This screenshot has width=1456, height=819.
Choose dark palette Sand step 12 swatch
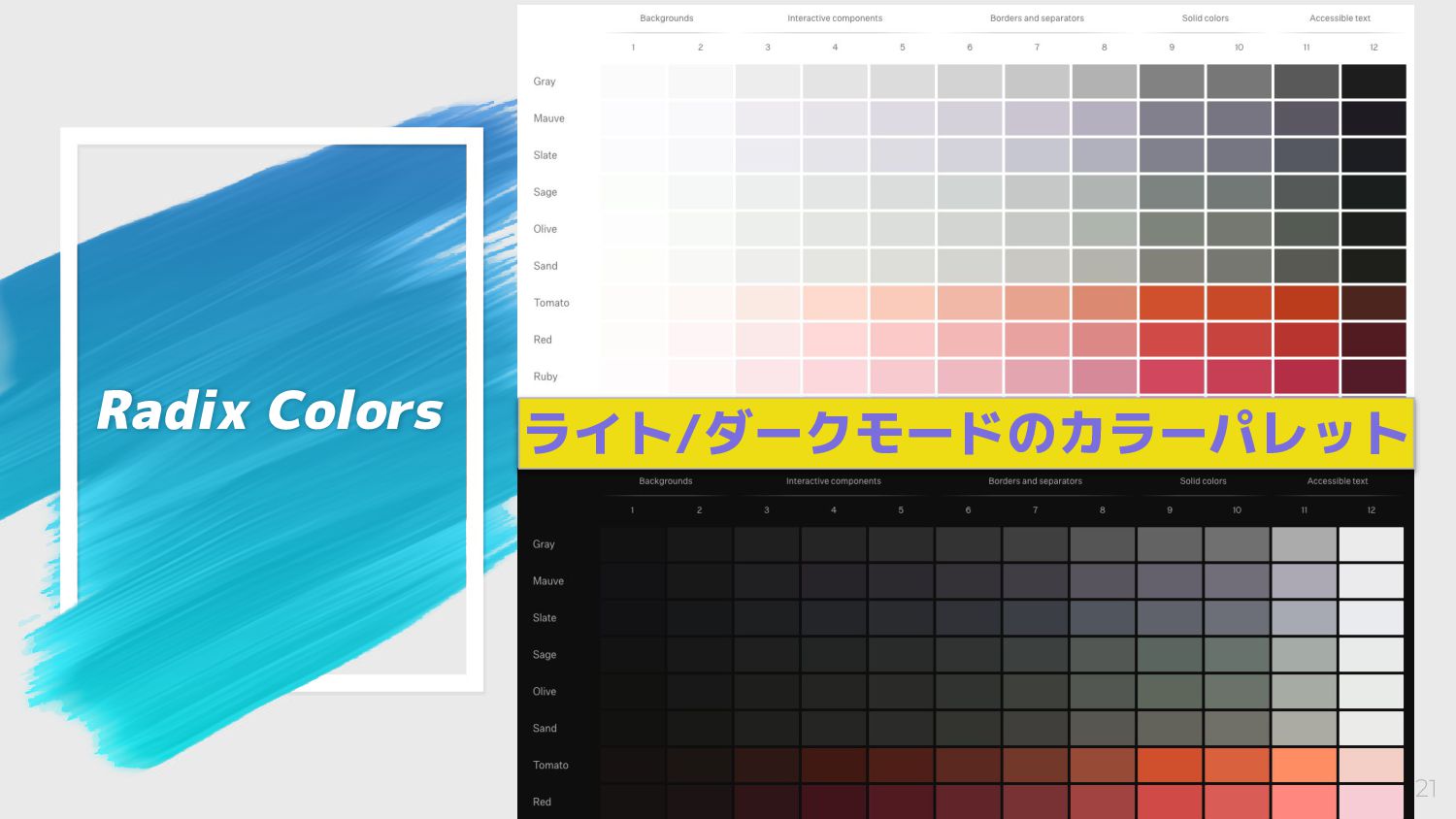click(x=1372, y=729)
